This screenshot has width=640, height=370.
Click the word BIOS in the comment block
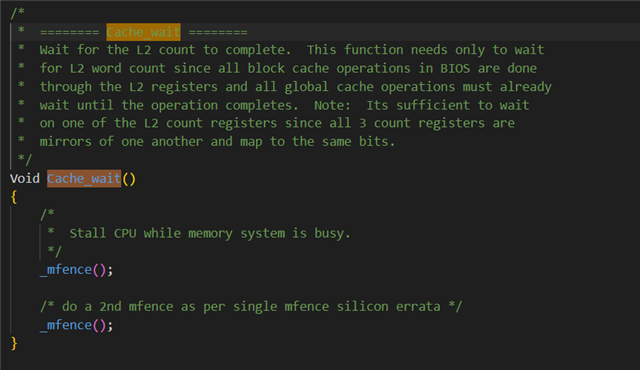455,68
